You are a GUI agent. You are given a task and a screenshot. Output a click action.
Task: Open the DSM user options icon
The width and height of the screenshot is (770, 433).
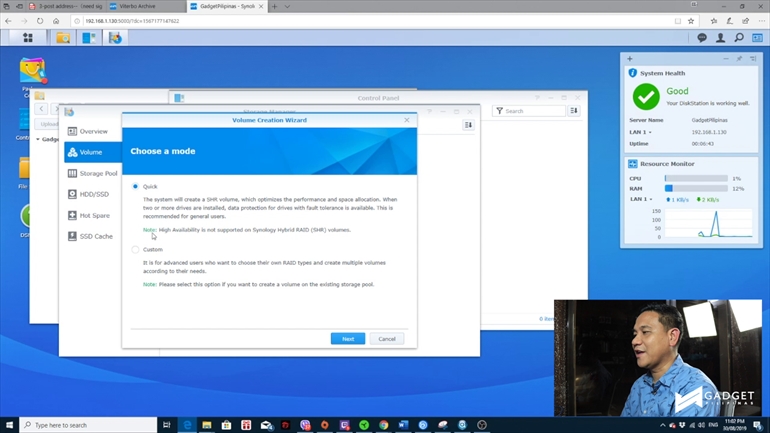tap(720, 38)
